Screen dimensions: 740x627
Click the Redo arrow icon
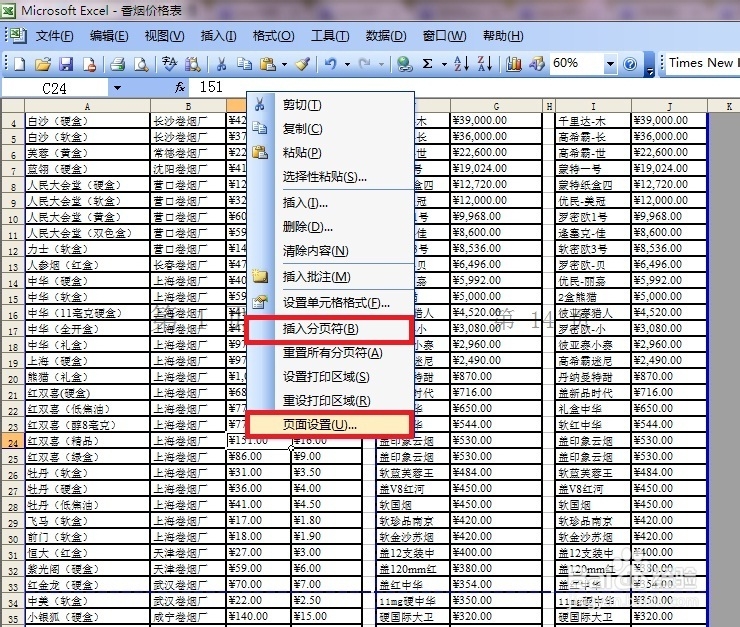pos(364,64)
